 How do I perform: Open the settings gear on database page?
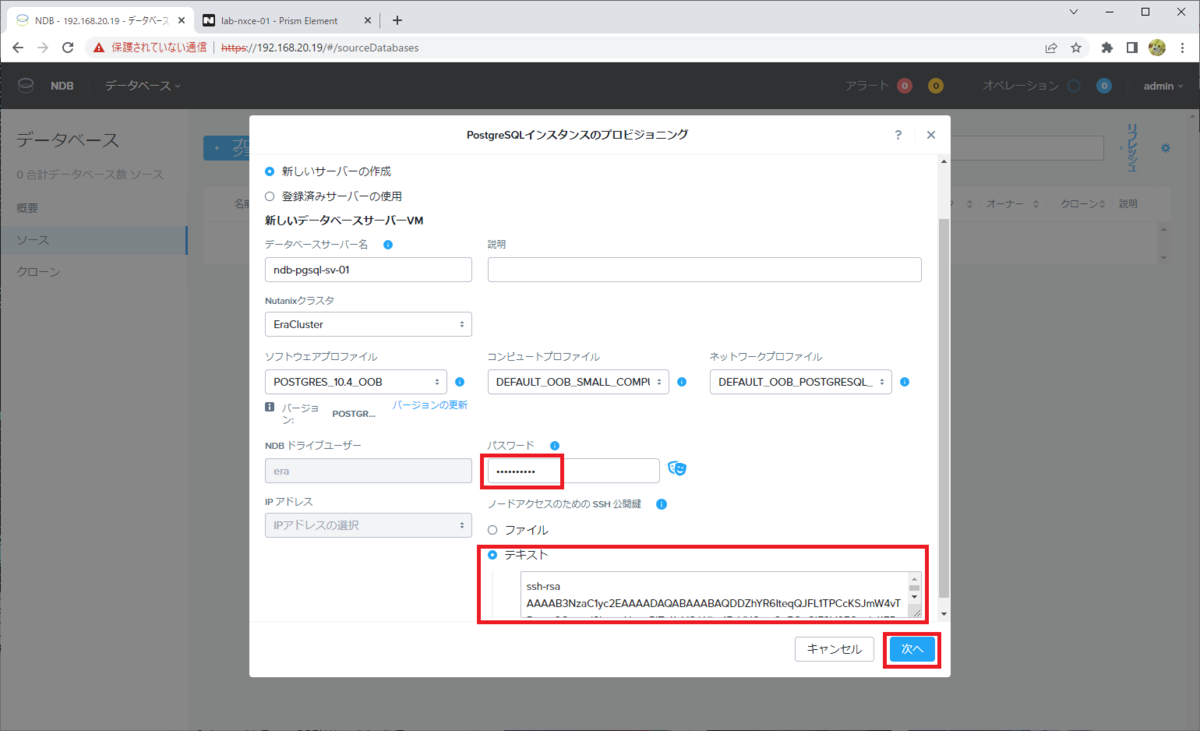[x=1165, y=148]
